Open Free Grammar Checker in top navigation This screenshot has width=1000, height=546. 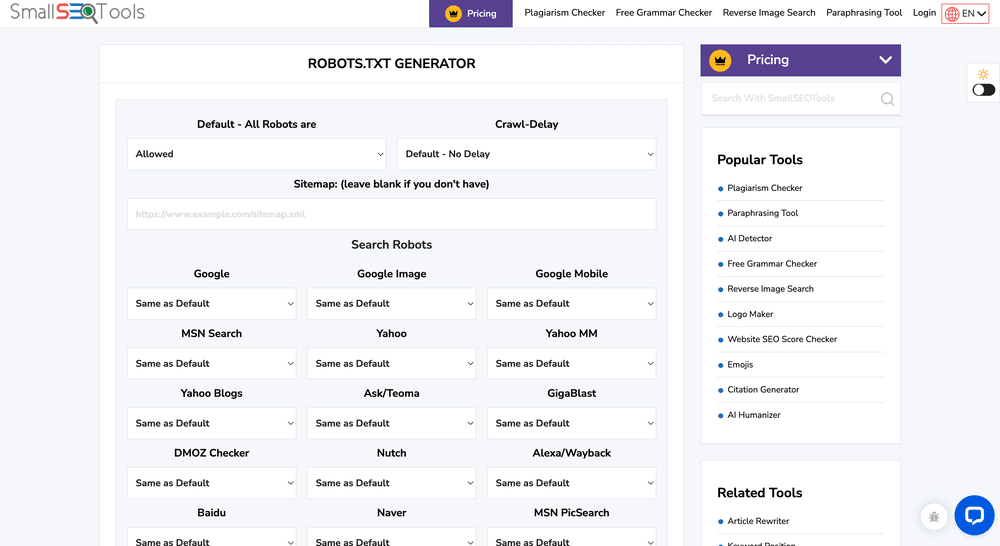coord(664,13)
